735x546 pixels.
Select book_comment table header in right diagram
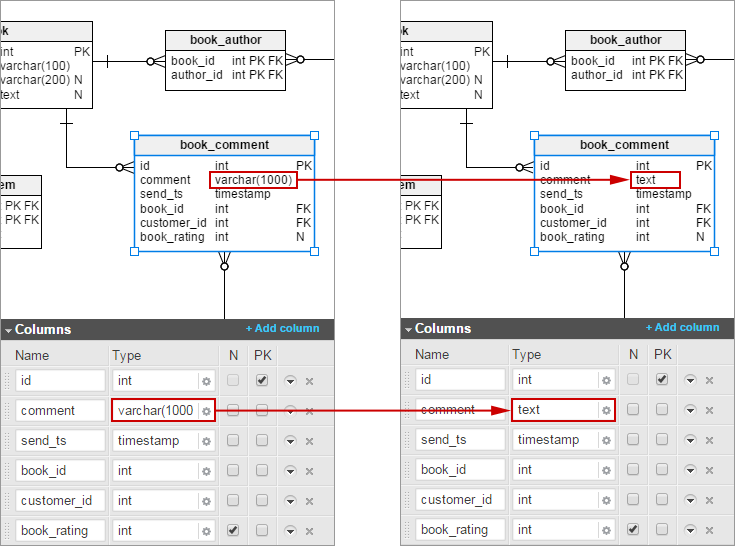click(624, 145)
